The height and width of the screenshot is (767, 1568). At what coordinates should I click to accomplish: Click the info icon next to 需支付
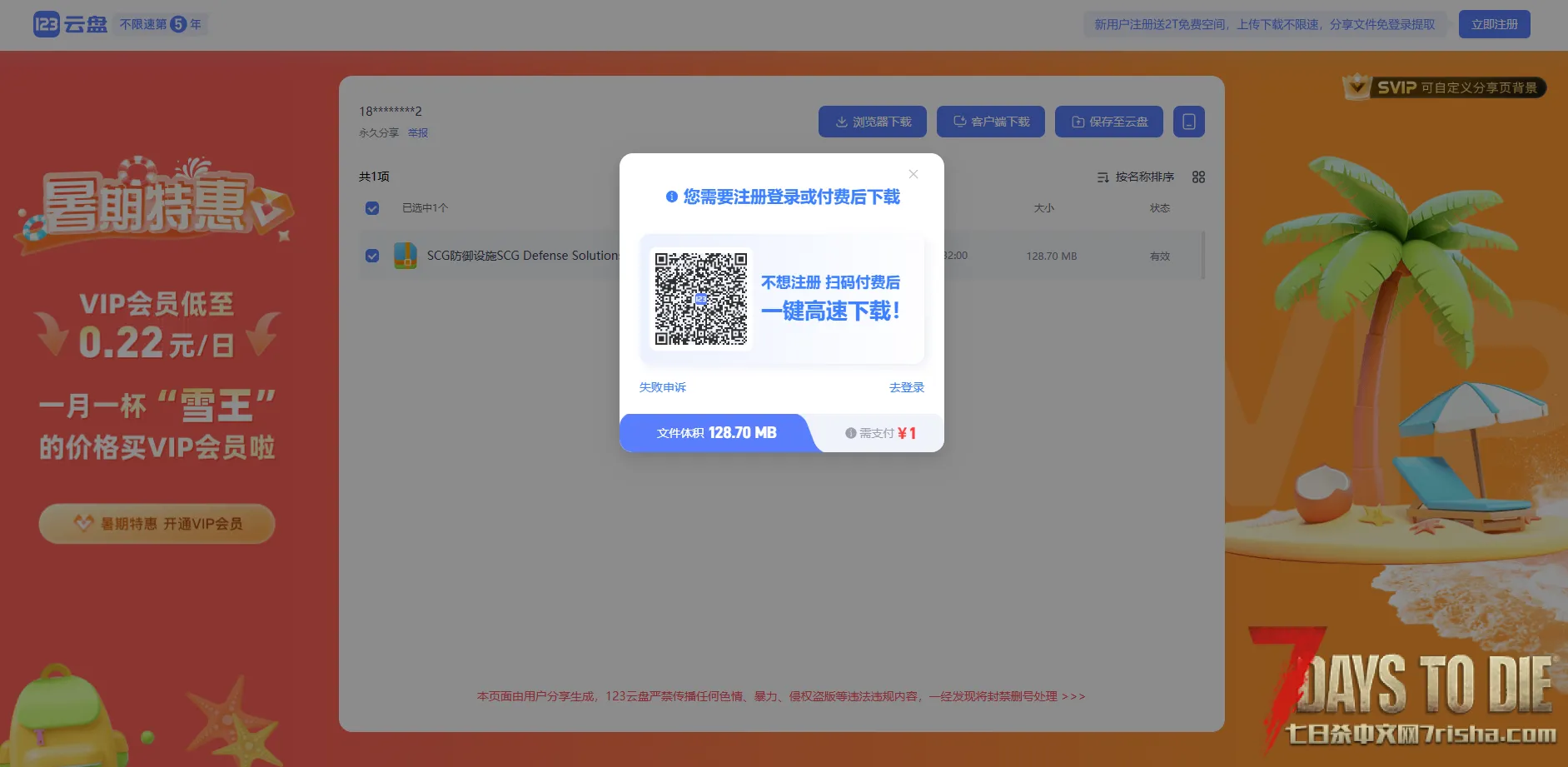(x=851, y=433)
